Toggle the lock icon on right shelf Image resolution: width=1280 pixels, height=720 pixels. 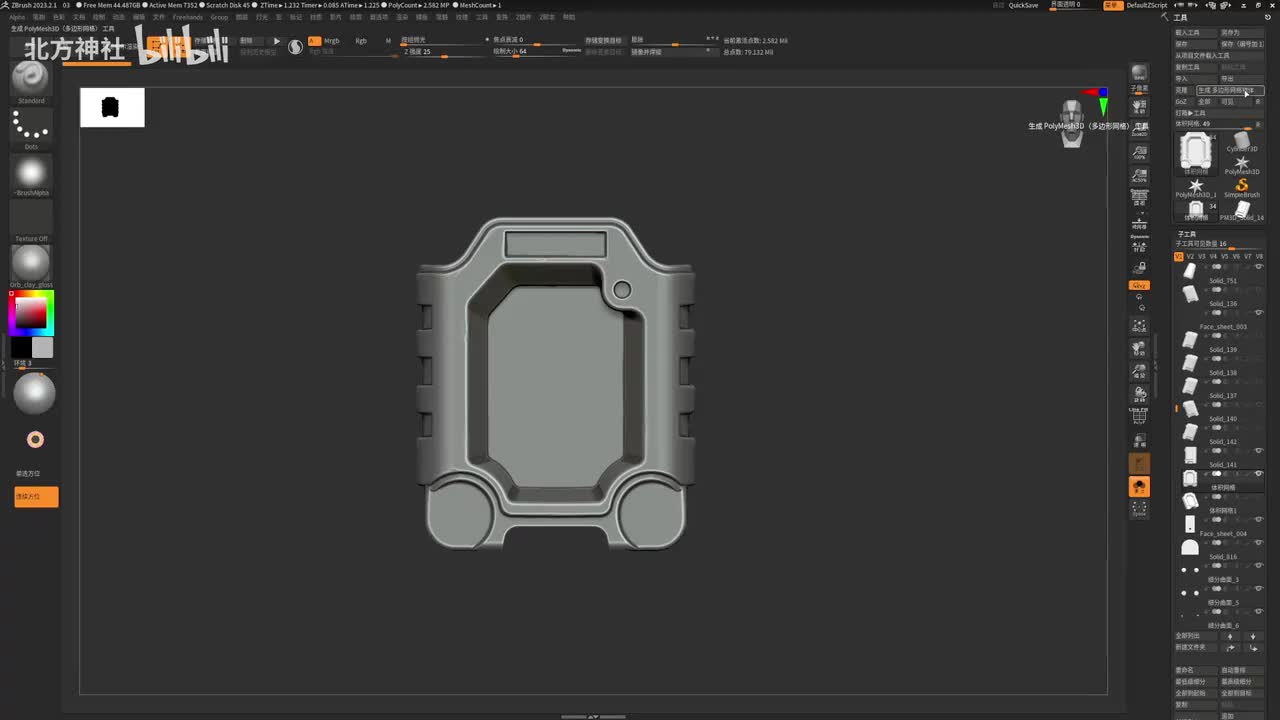pos(1139,268)
